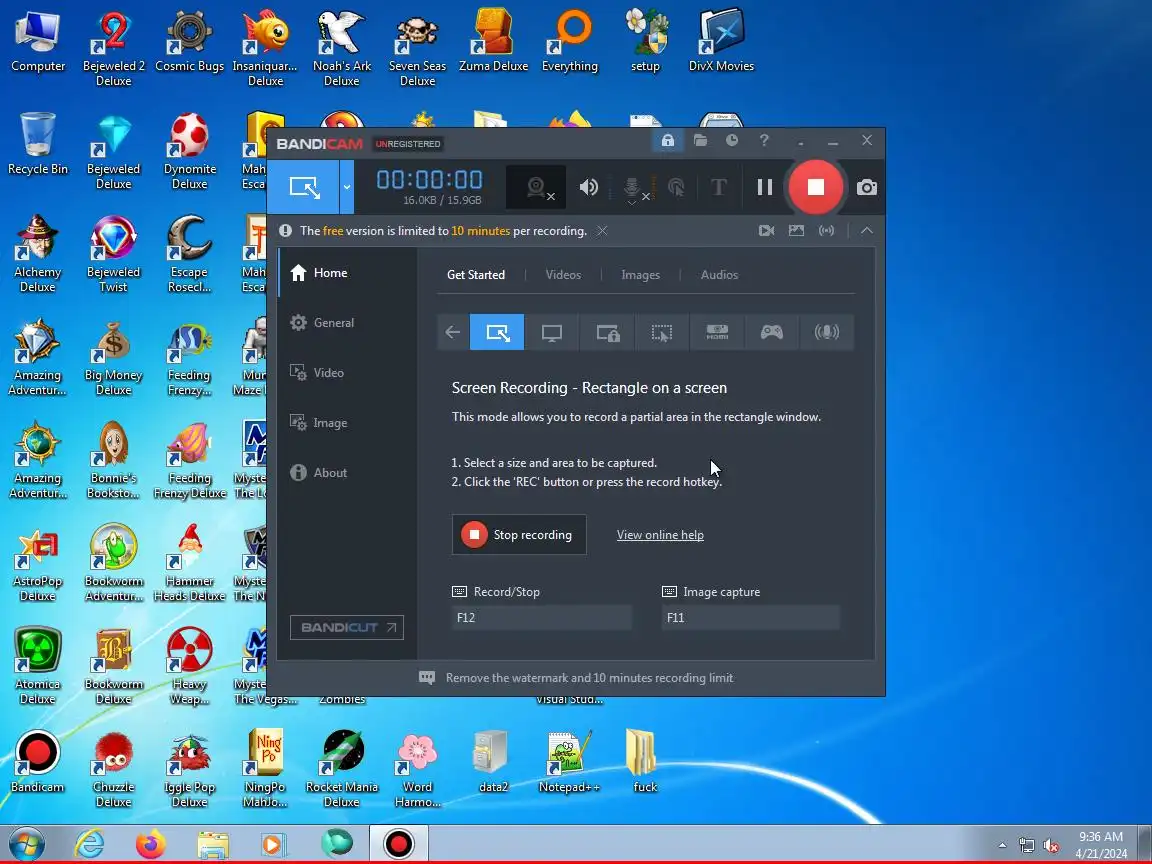The height and width of the screenshot is (864, 1152).
Task: Select rectangle recording mode in top toolbar
Action: click(304, 187)
